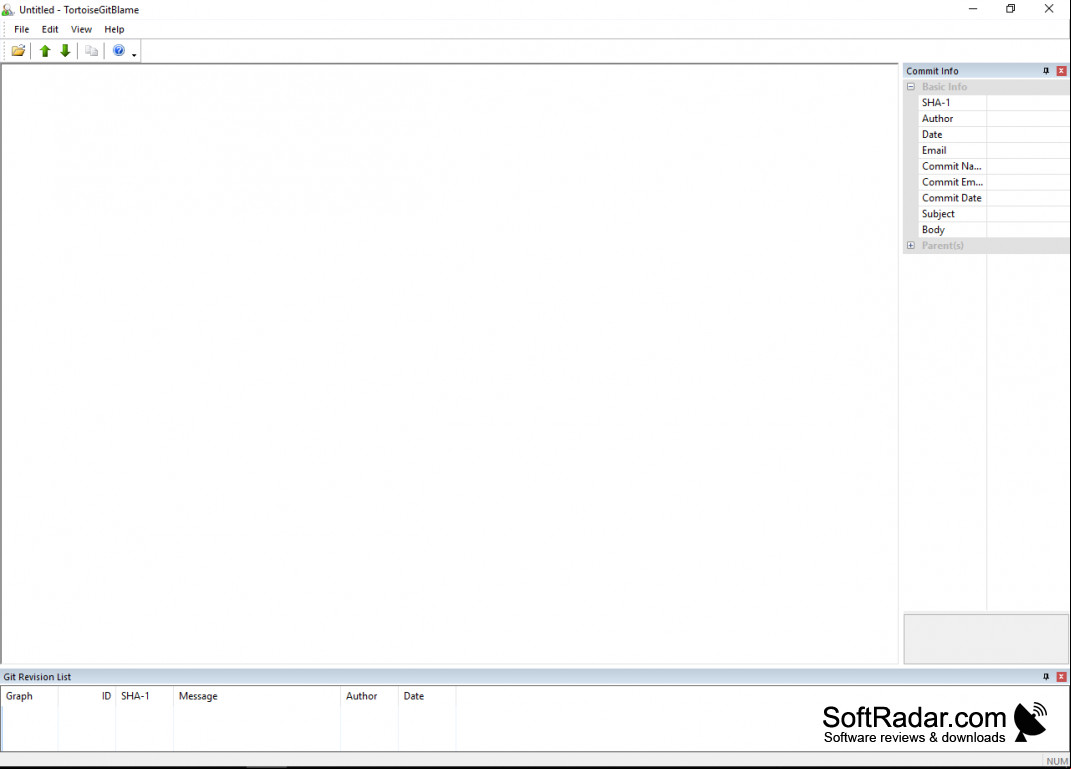Click the Copy toolbar icon
1071x769 pixels.
[91, 51]
